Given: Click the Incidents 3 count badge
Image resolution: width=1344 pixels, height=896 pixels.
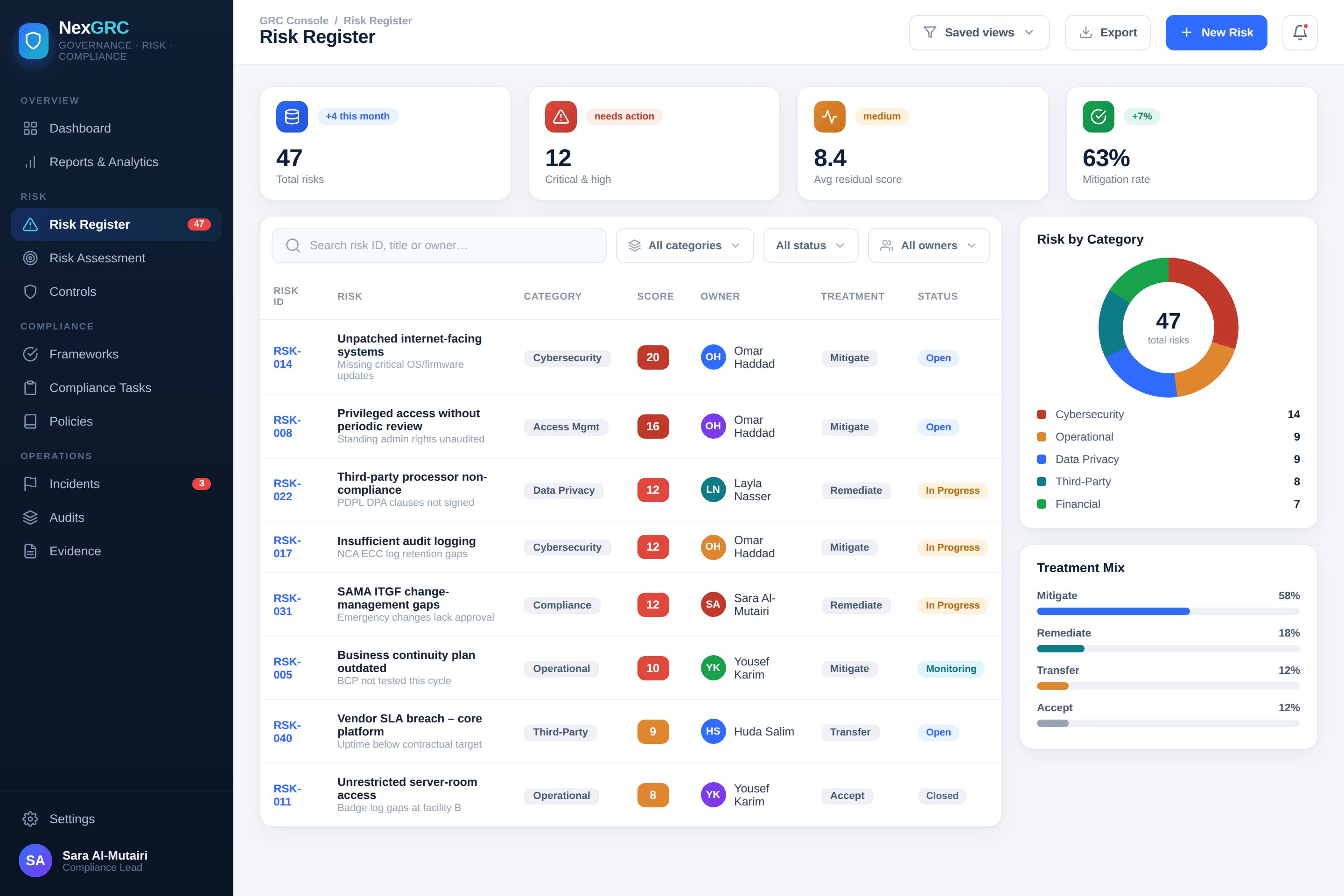Looking at the screenshot, I should pos(201,484).
